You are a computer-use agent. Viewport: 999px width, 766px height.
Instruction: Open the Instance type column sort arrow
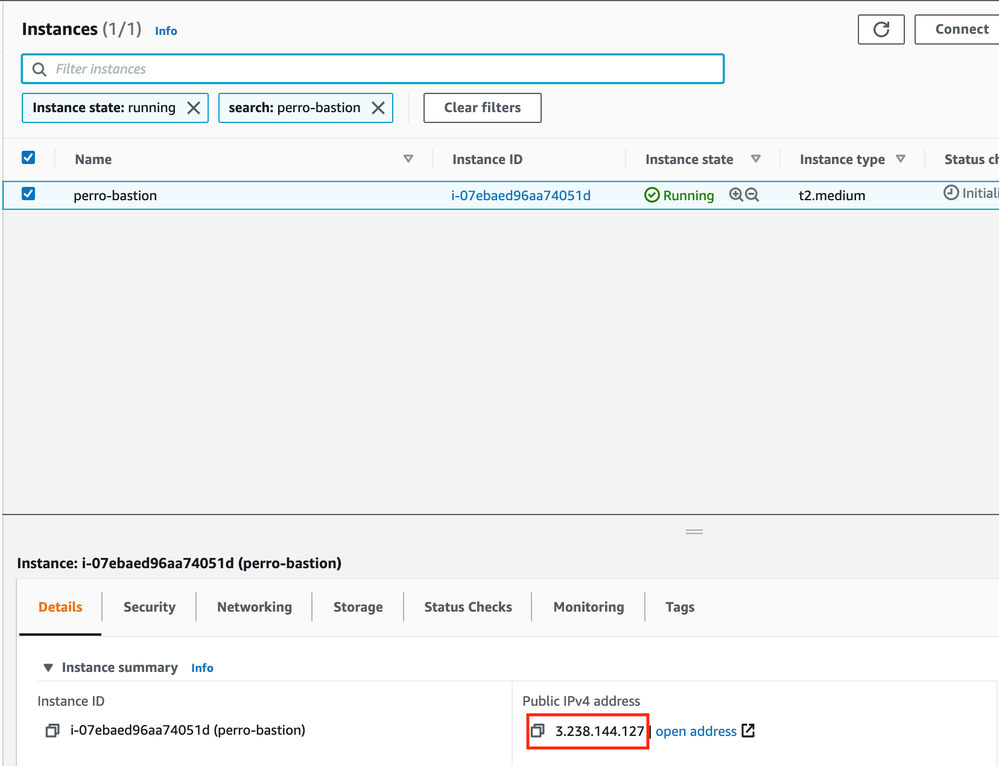tap(900, 159)
